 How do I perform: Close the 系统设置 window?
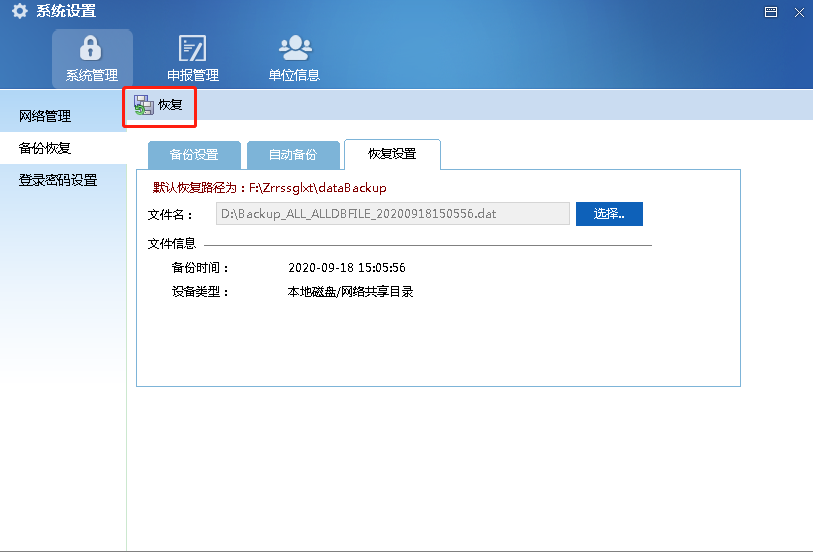[800, 12]
